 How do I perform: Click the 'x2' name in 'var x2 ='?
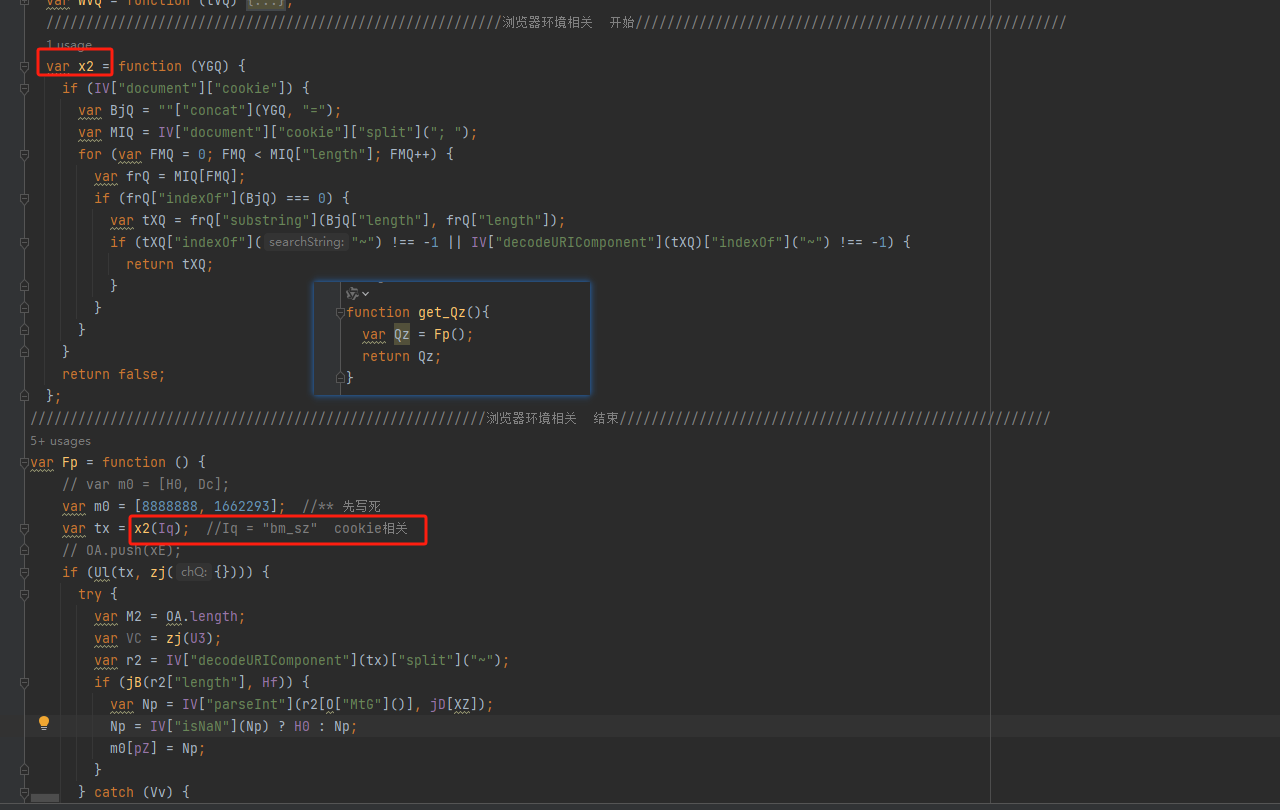point(86,66)
